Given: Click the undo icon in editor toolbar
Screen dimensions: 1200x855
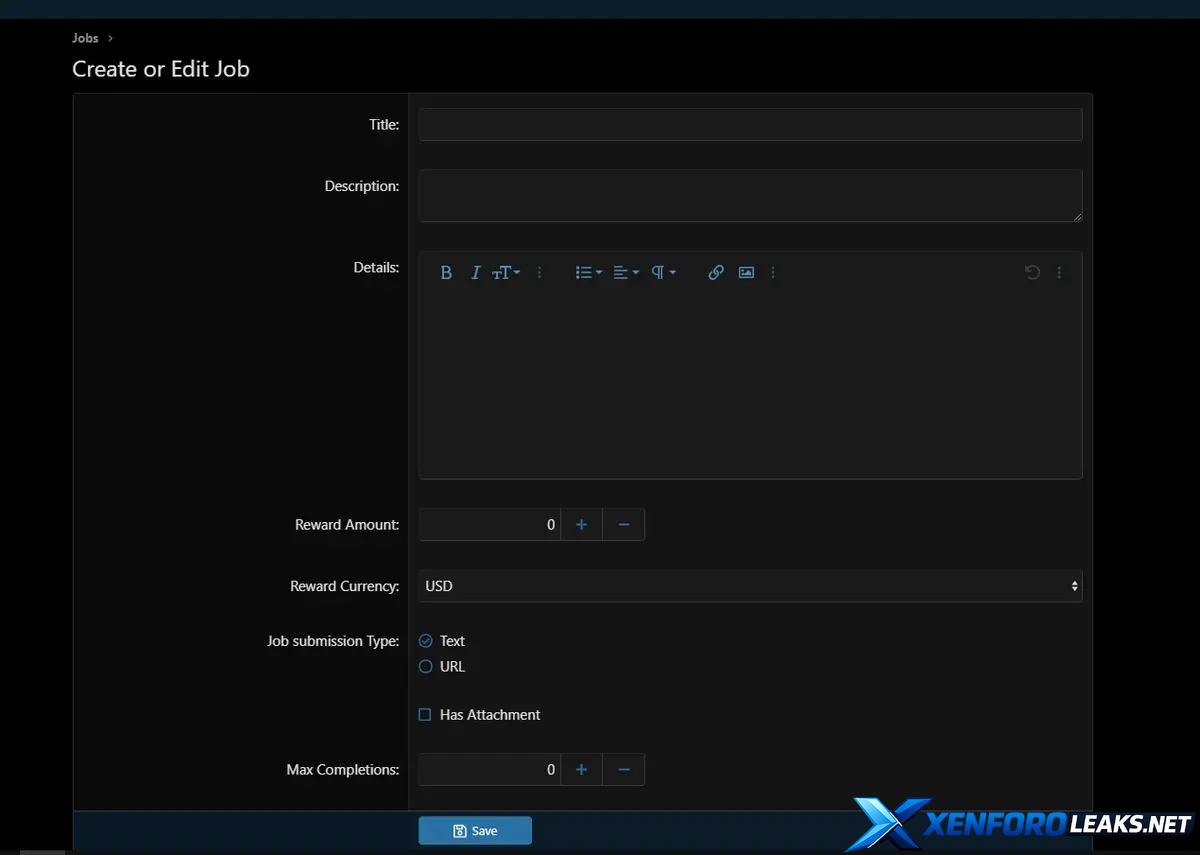Looking at the screenshot, I should pyautogui.click(x=1032, y=273).
